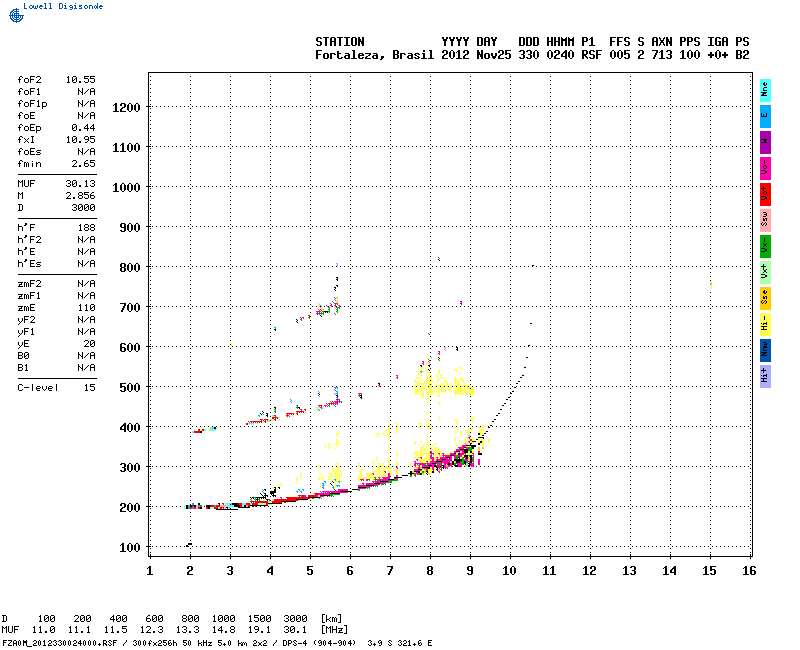Click the Lowell Digisonde globe logo
Viewport: 800px width, 650px height.
(16, 15)
